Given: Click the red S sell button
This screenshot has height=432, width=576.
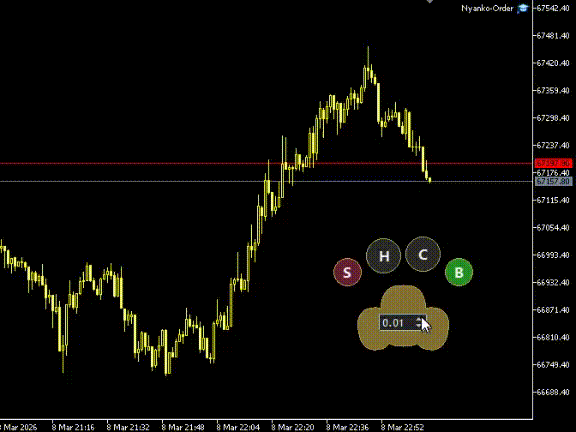Looking at the screenshot, I should click(x=347, y=272).
